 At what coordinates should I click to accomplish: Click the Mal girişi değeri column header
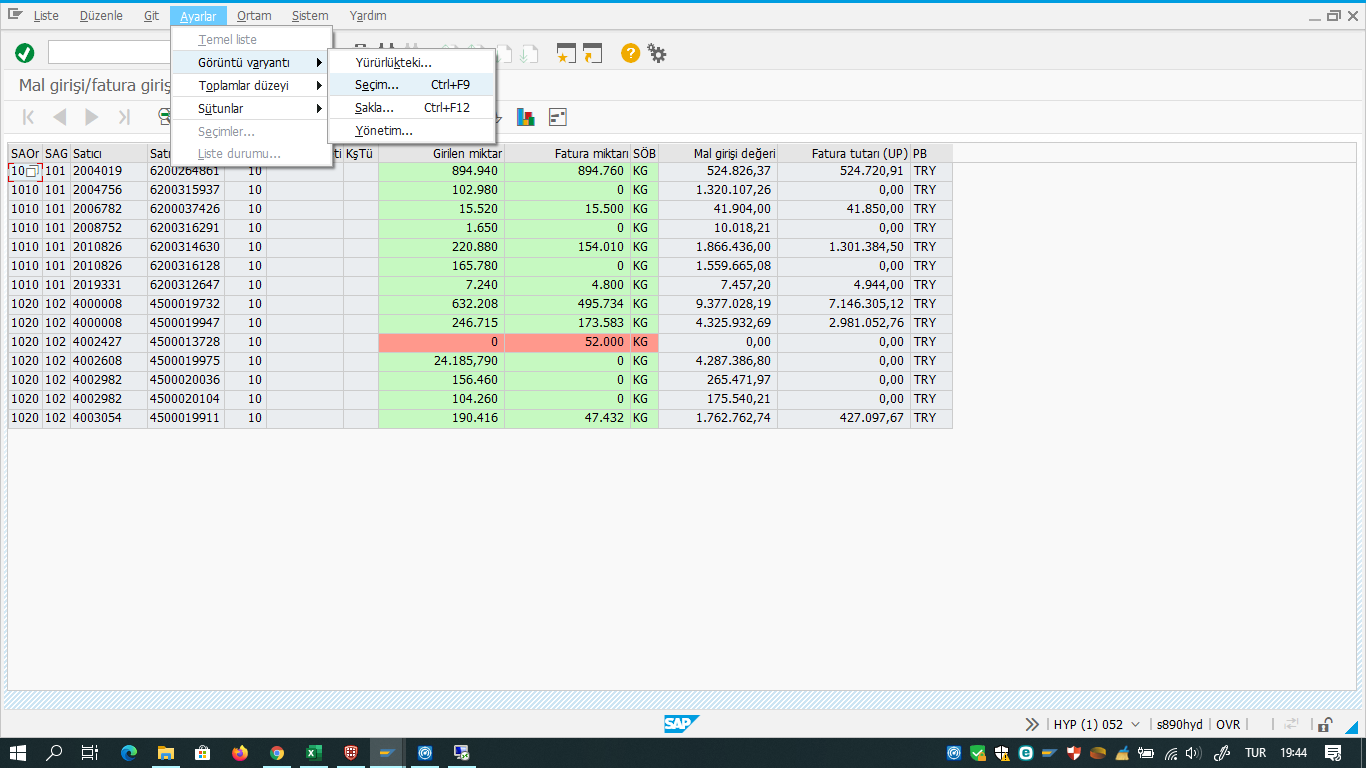point(717,153)
